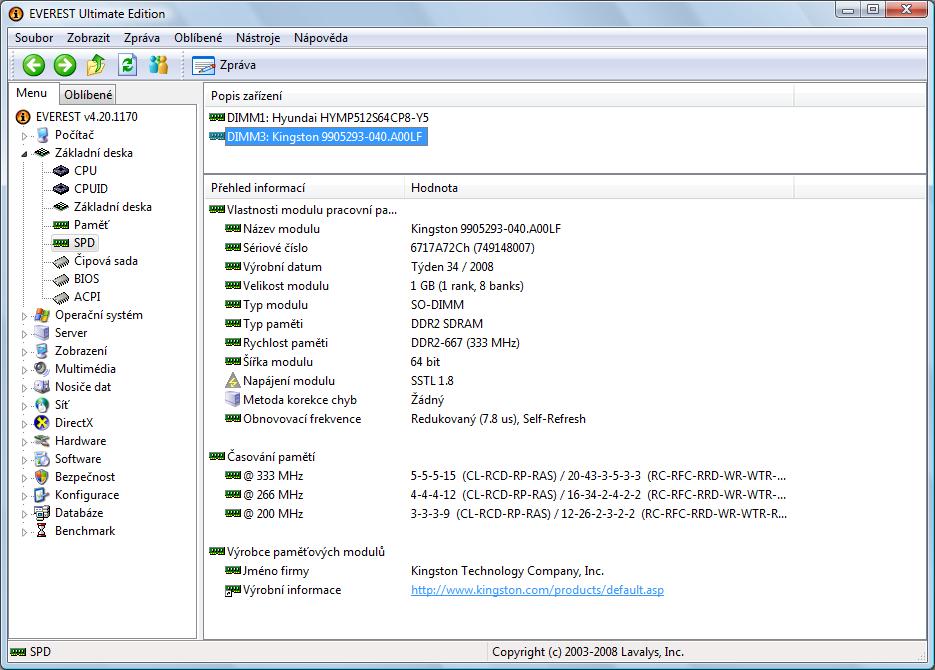Select the CPU item's chip icon
The height and width of the screenshot is (670, 935).
click(61, 171)
